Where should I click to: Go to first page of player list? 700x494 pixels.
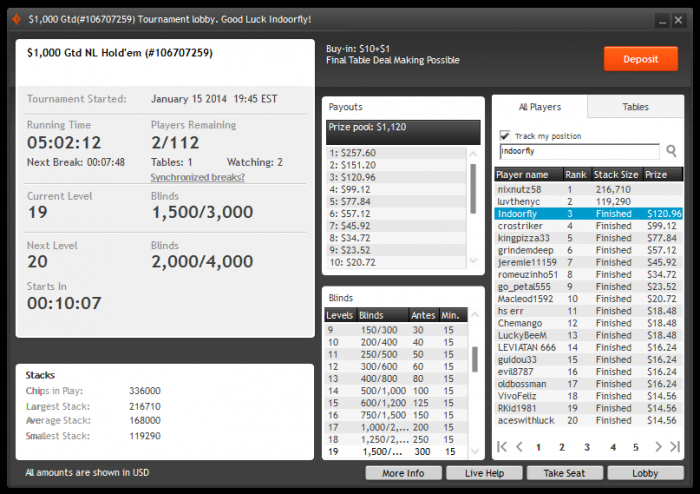(x=502, y=447)
